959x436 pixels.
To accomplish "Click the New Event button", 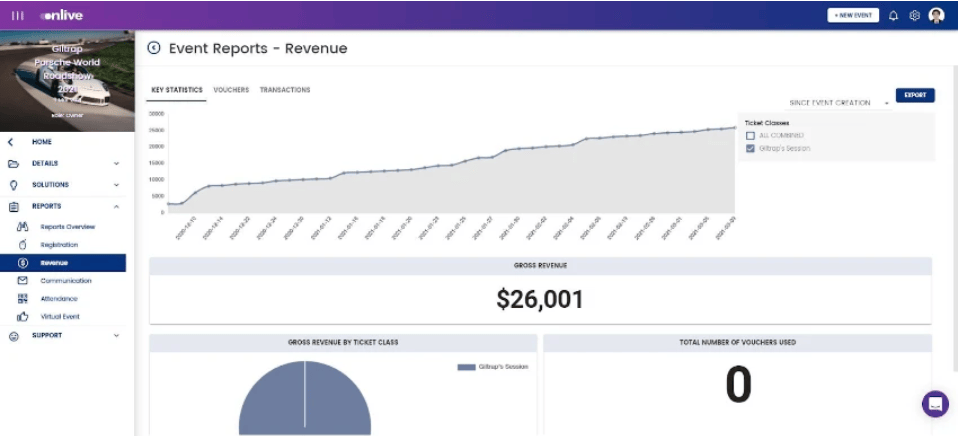I will click(x=852, y=16).
